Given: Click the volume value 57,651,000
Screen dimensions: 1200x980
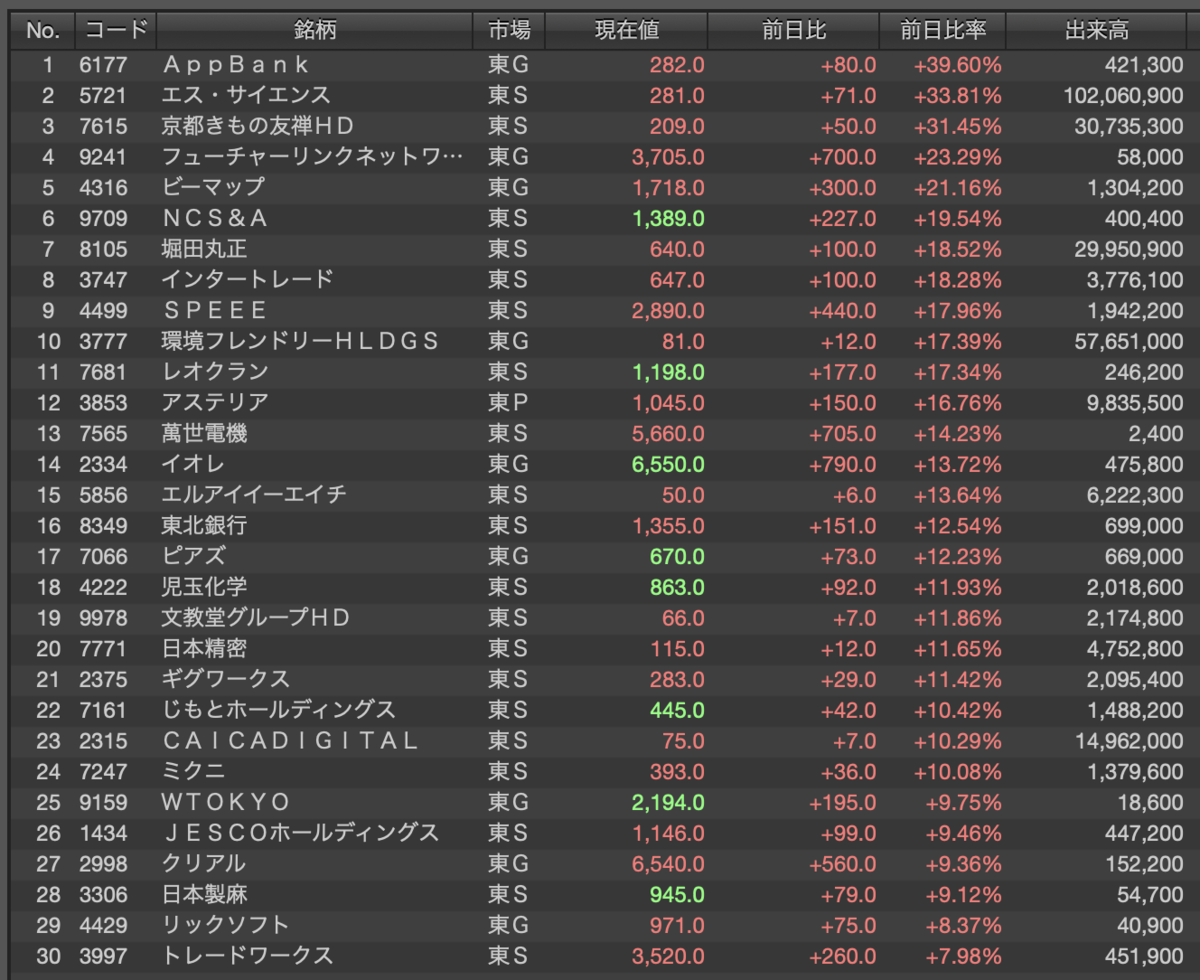Looking at the screenshot, I should coord(1130,341).
